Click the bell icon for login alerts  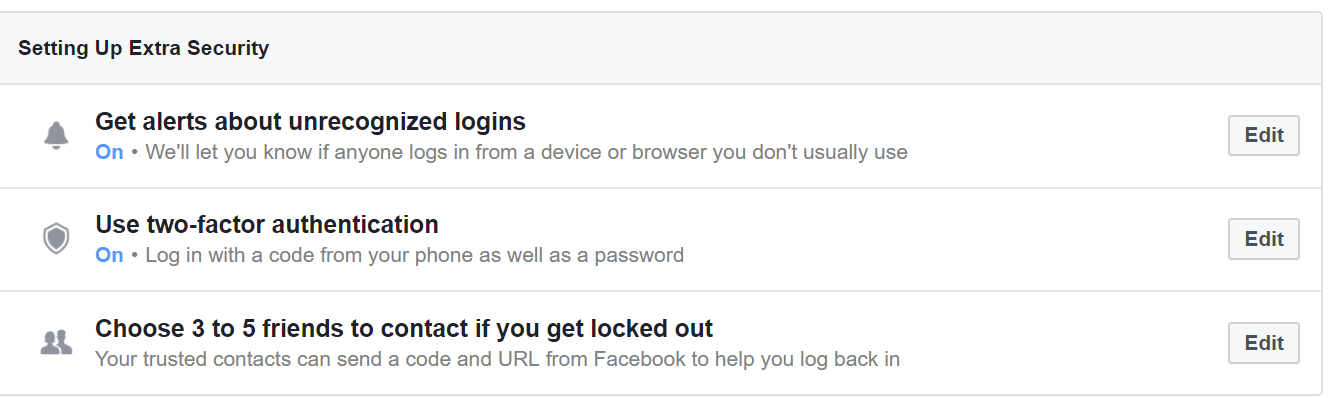56,136
